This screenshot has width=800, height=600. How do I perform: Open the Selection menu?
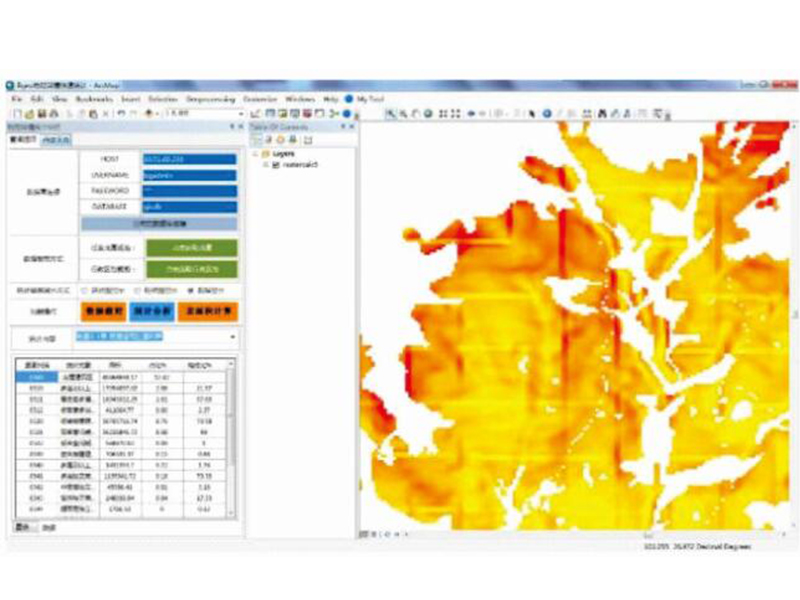pos(163,99)
